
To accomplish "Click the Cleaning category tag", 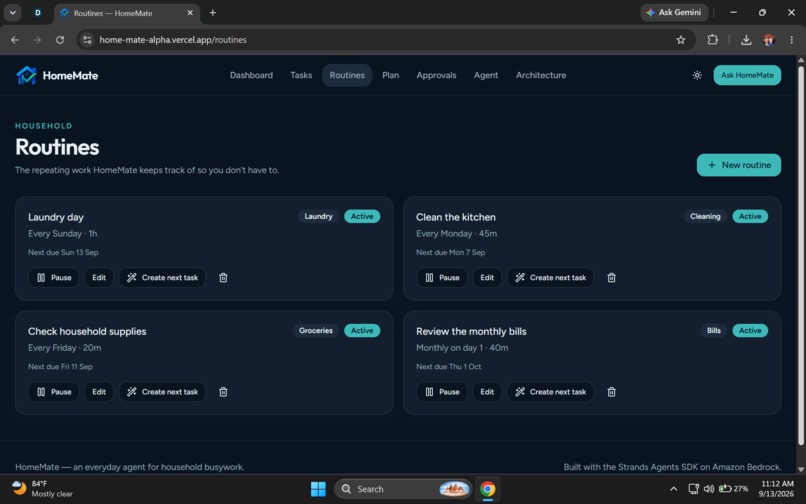I will point(705,217).
